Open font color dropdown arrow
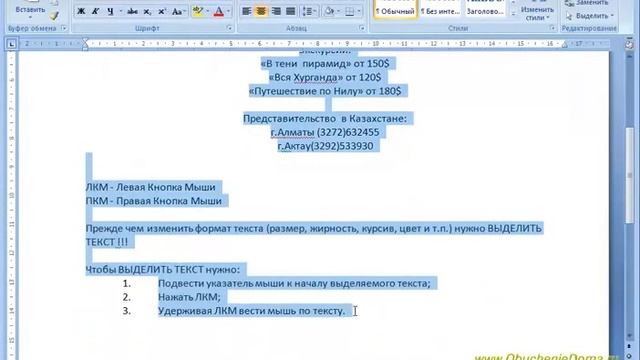640x360 pixels. tap(229, 11)
